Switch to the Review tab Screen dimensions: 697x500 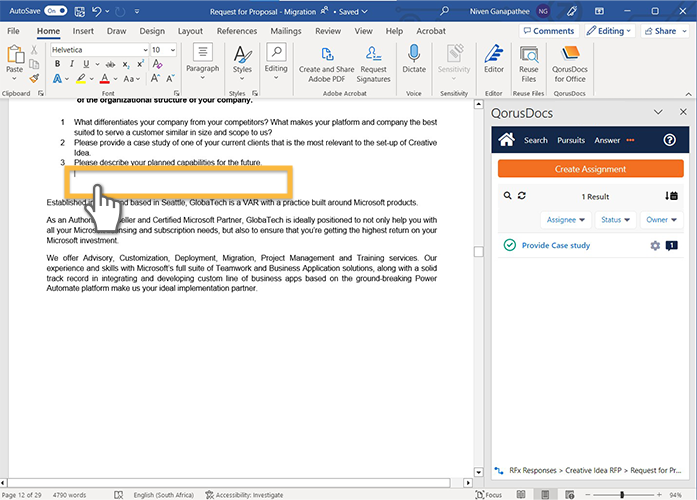328,31
